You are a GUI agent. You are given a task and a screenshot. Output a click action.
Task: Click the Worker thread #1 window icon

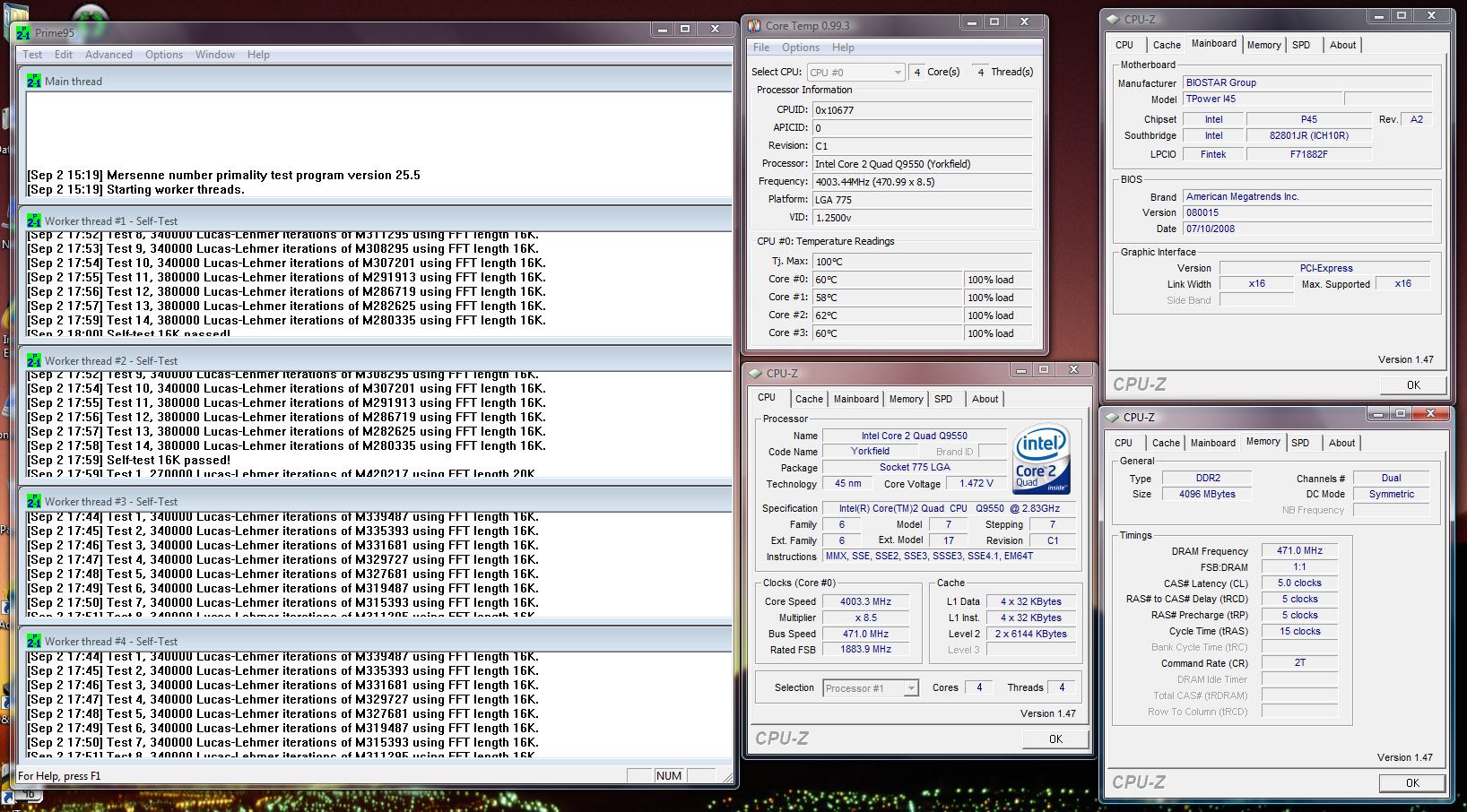tap(34, 220)
